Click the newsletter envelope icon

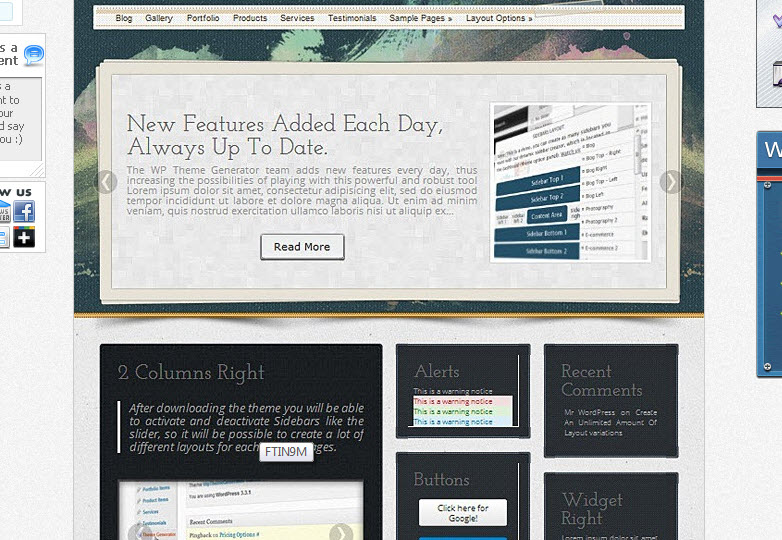pos(4,211)
